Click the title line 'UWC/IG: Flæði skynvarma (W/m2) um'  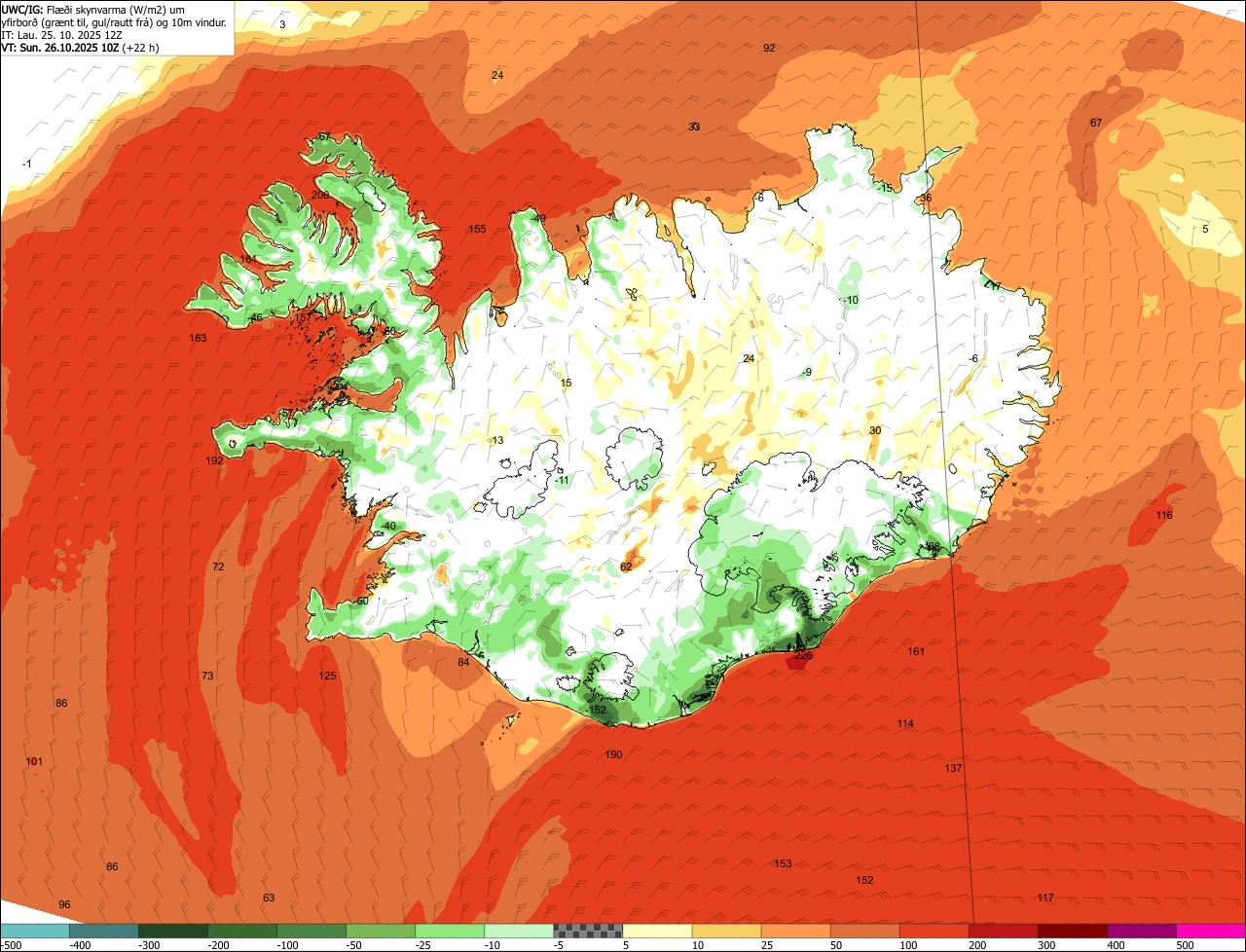tap(93, 9)
